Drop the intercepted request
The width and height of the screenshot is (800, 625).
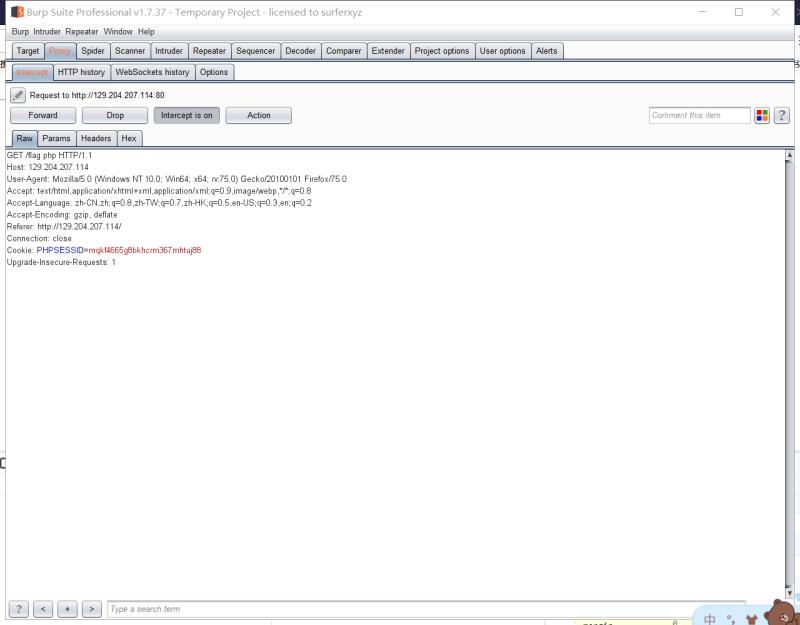tap(115, 115)
